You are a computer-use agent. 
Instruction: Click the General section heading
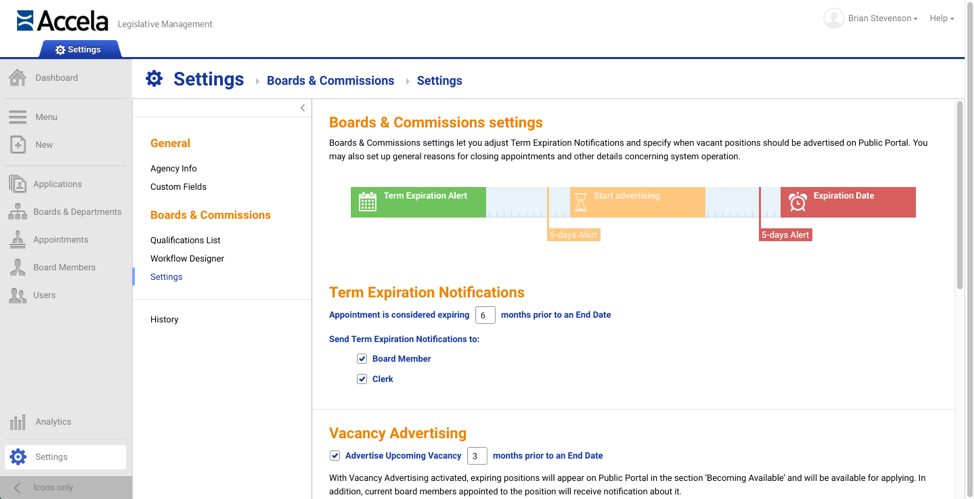(170, 144)
